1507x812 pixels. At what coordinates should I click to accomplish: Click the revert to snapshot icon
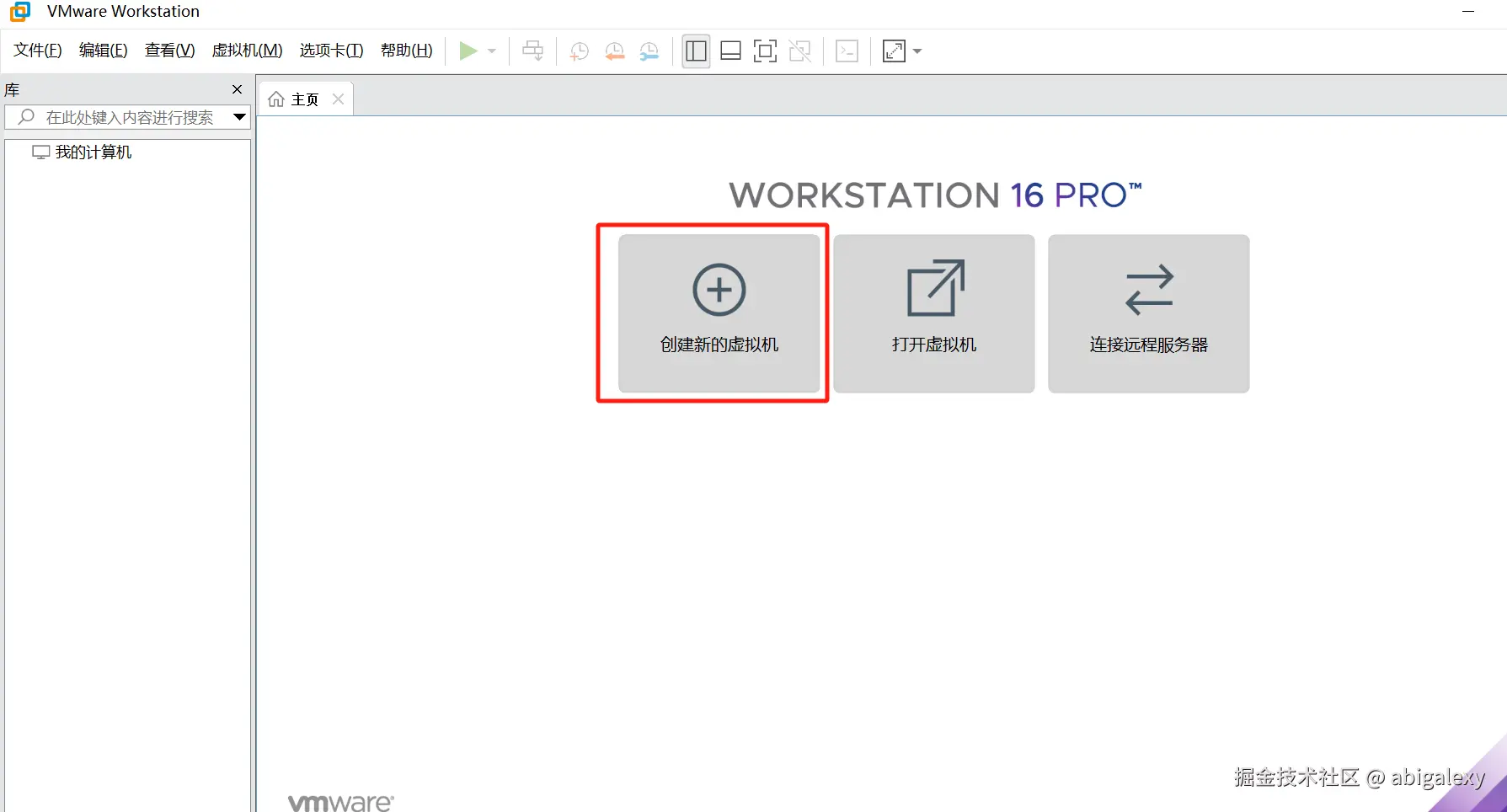tap(614, 51)
